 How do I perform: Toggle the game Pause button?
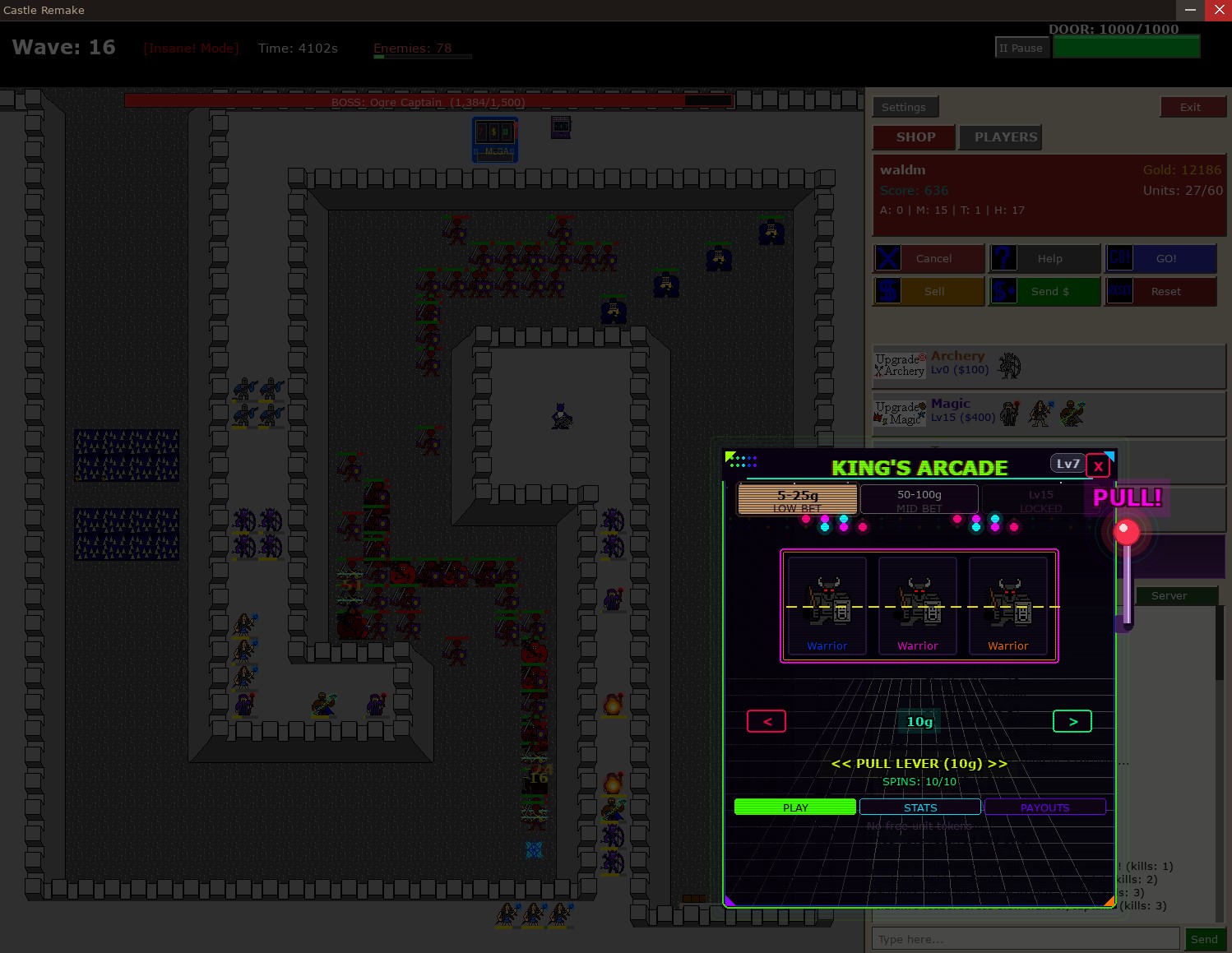pos(1021,48)
